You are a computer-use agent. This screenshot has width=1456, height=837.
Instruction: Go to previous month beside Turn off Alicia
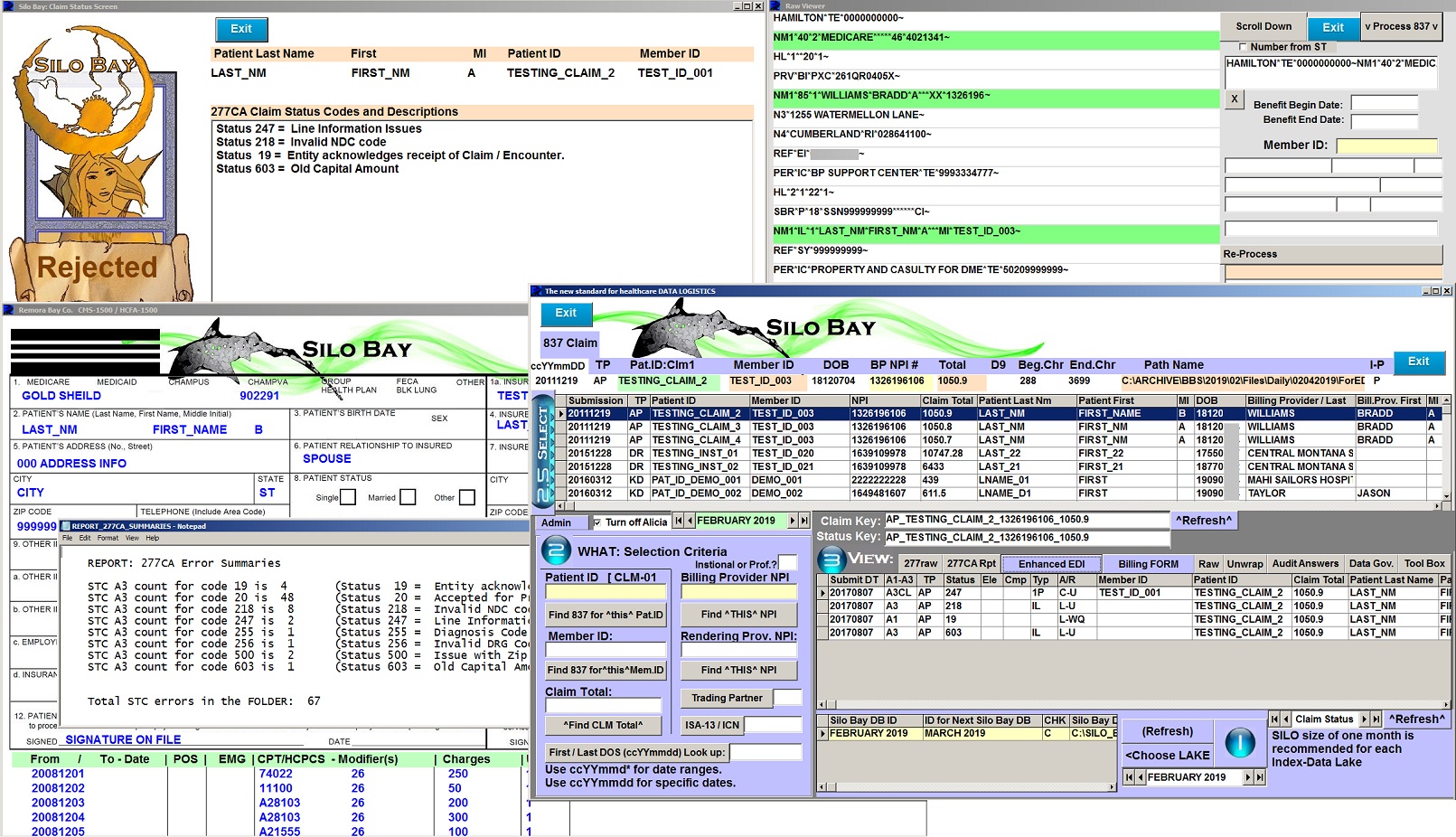690,522
